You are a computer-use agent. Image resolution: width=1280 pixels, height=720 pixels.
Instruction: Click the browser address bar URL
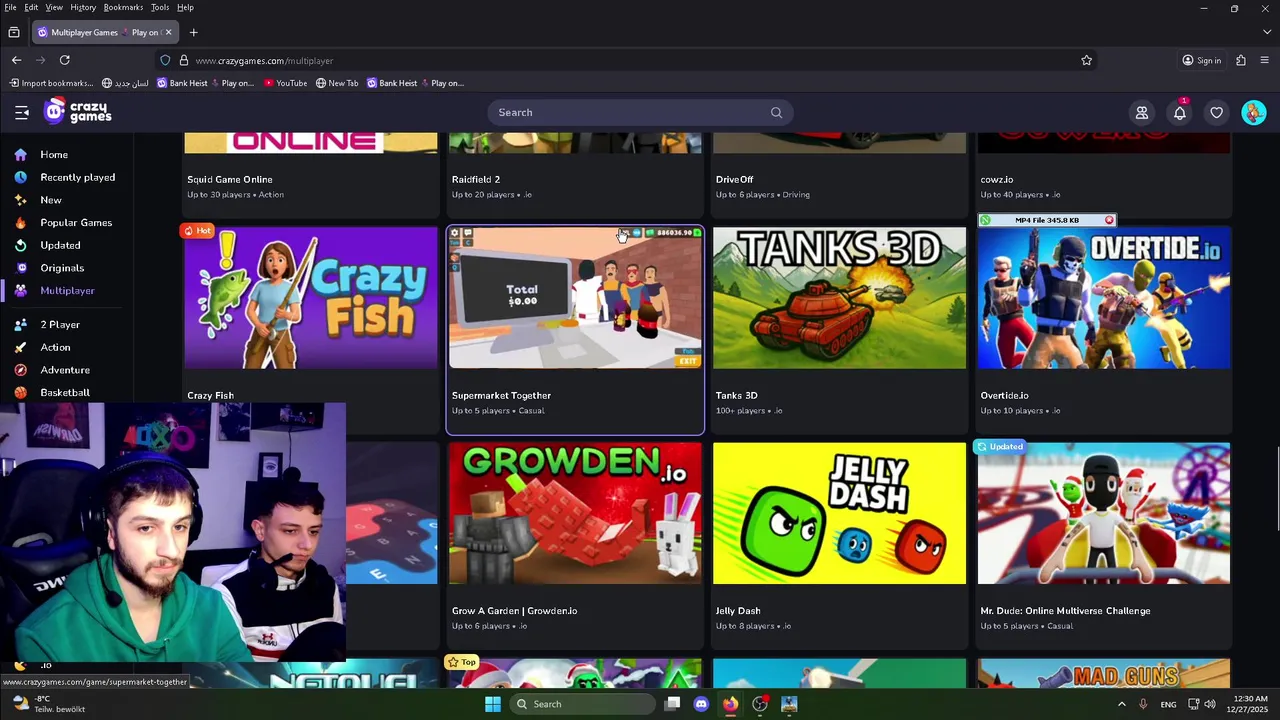click(264, 60)
